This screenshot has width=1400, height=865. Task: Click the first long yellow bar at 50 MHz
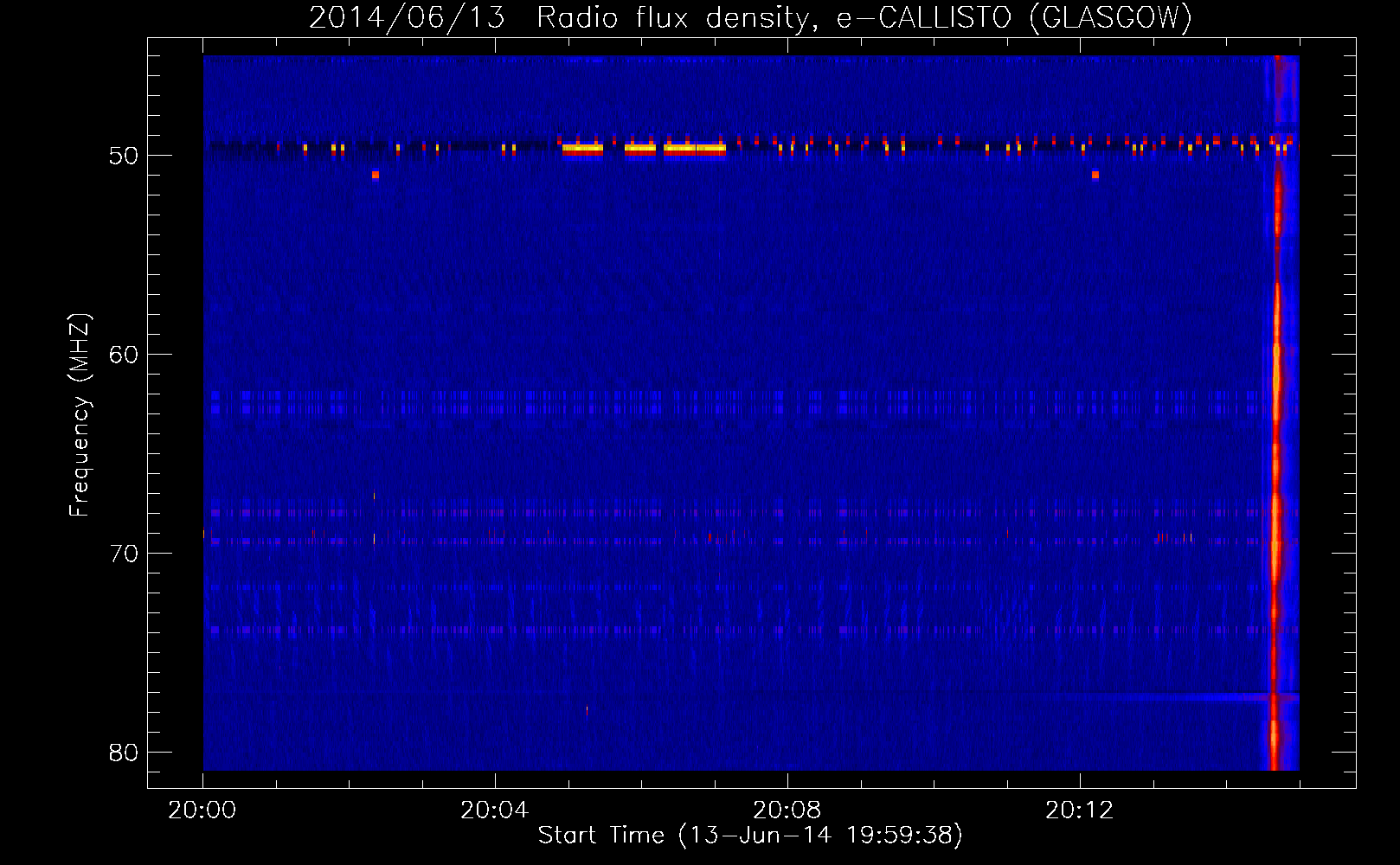coord(582,149)
